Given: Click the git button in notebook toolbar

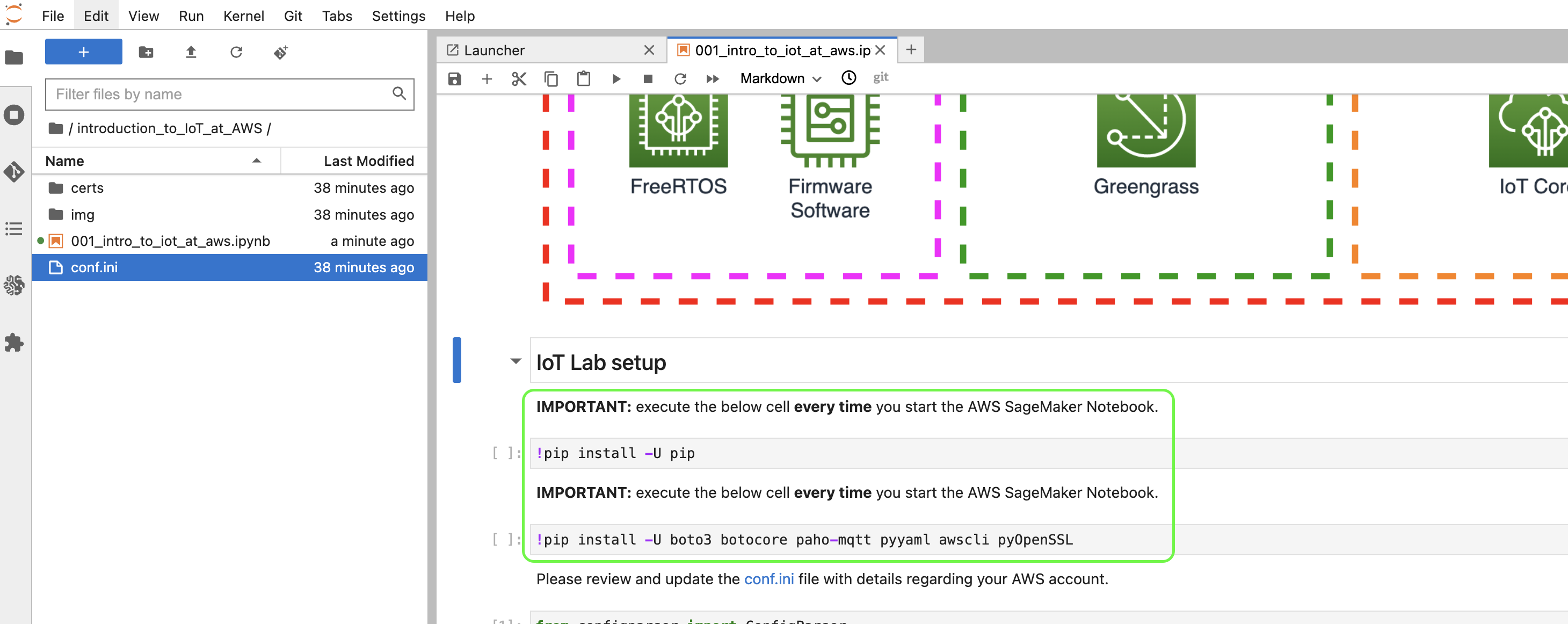Looking at the screenshot, I should pyautogui.click(x=881, y=78).
